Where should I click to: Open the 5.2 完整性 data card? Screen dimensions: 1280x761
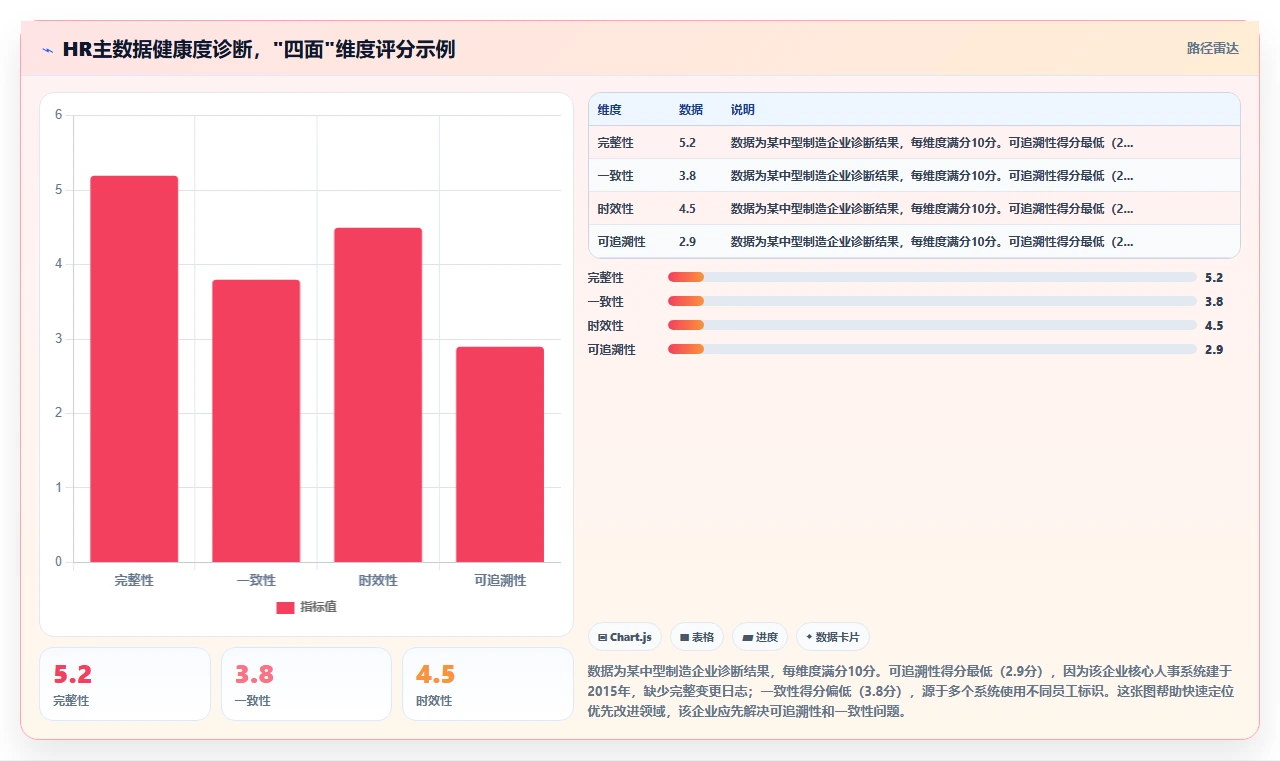pyautogui.click(x=125, y=684)
